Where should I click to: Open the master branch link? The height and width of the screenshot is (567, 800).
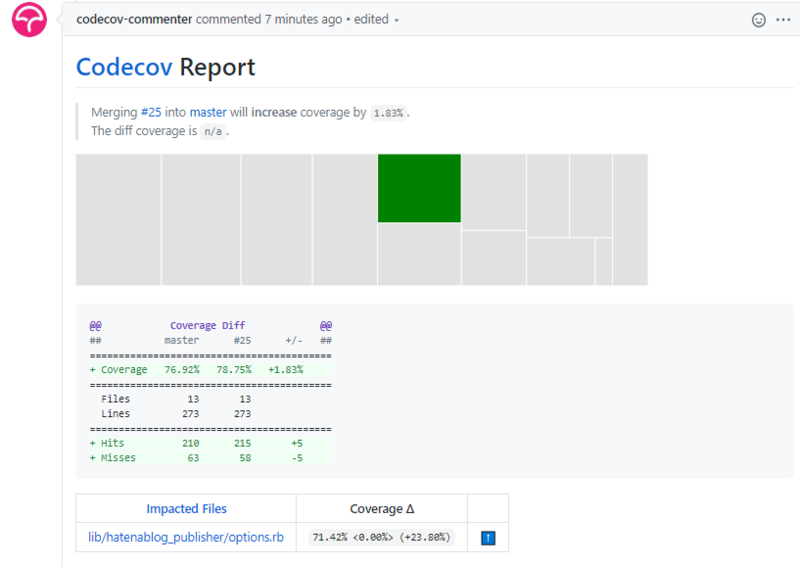[208, 112]
